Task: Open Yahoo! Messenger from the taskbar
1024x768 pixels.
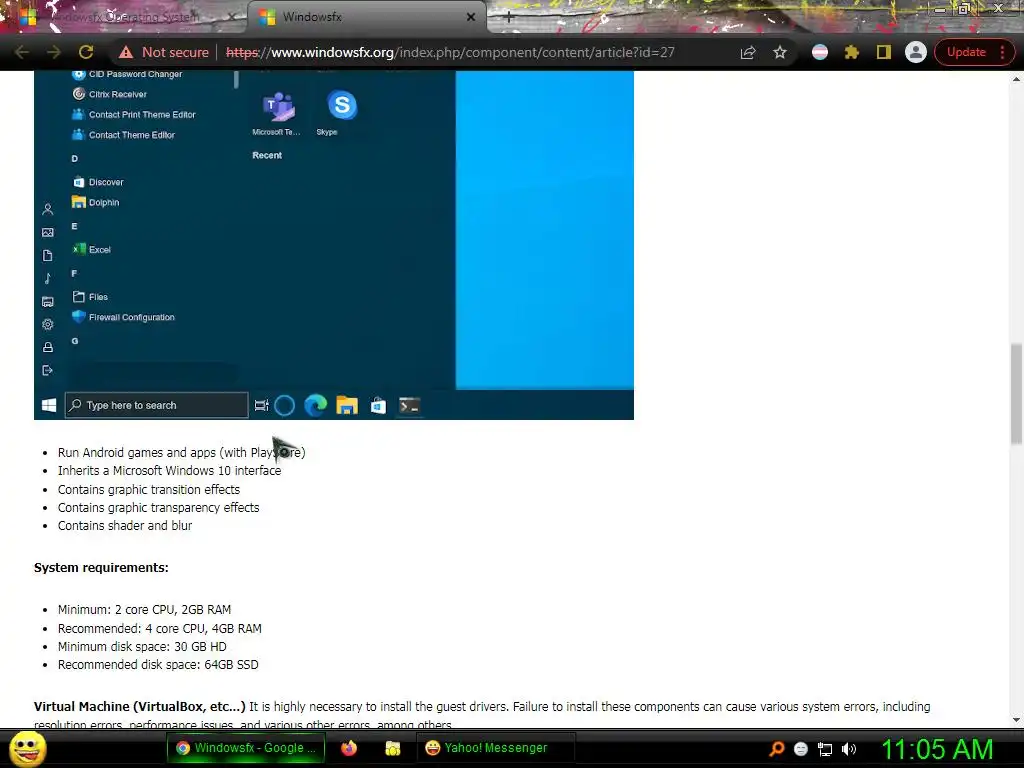Action: click(x=496, y=748)
